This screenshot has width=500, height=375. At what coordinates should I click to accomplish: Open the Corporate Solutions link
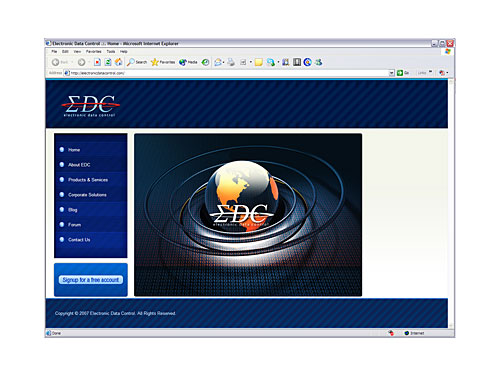[x=87, y=195]
